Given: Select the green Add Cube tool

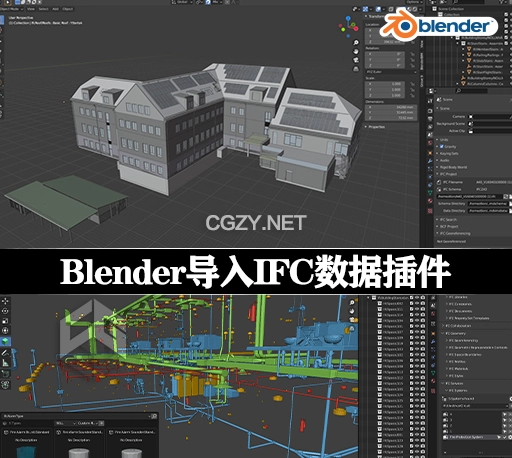Looking at the screenshot, I should click(5, 341).
